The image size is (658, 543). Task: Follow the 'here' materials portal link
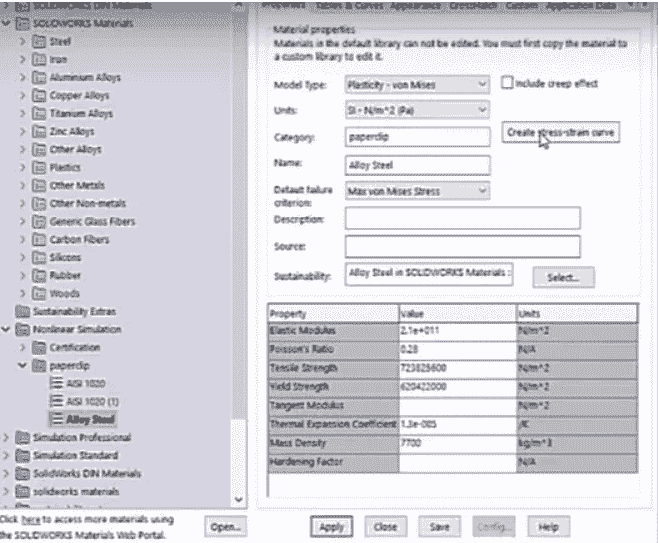point(31,520)
